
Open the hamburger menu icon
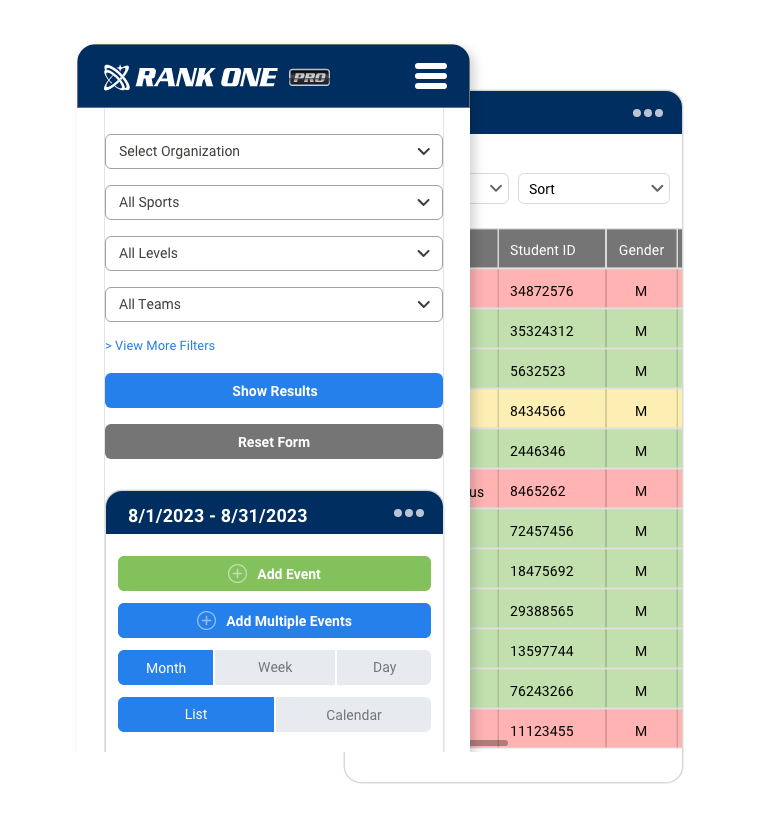(430, 76)
